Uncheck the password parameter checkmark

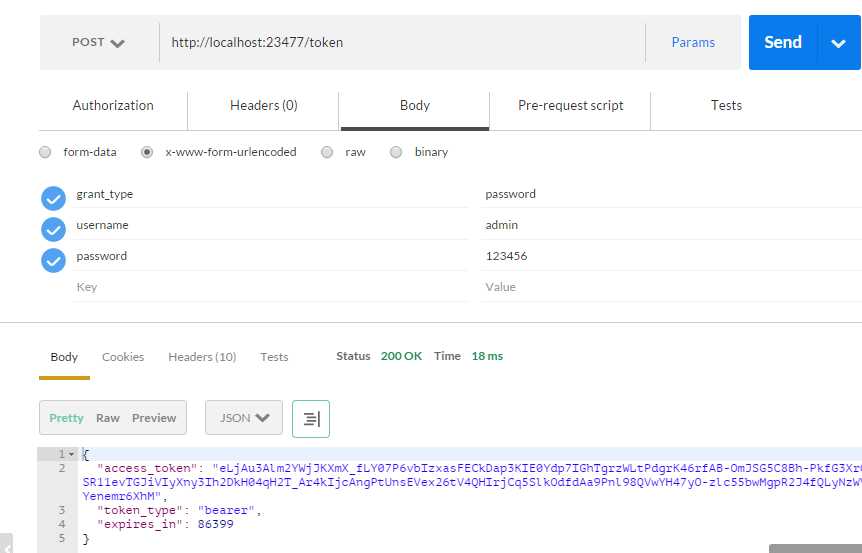[x=53, y=261]
